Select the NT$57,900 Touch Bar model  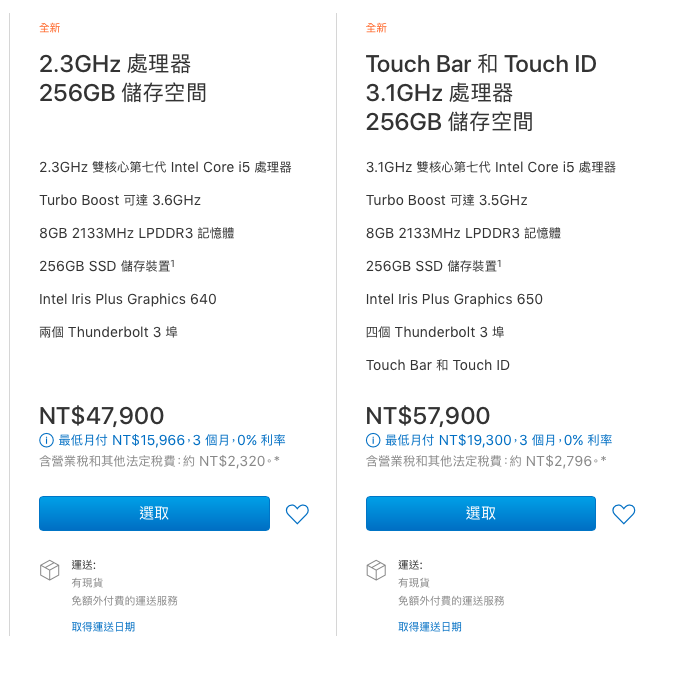click(x=481, y=513)
